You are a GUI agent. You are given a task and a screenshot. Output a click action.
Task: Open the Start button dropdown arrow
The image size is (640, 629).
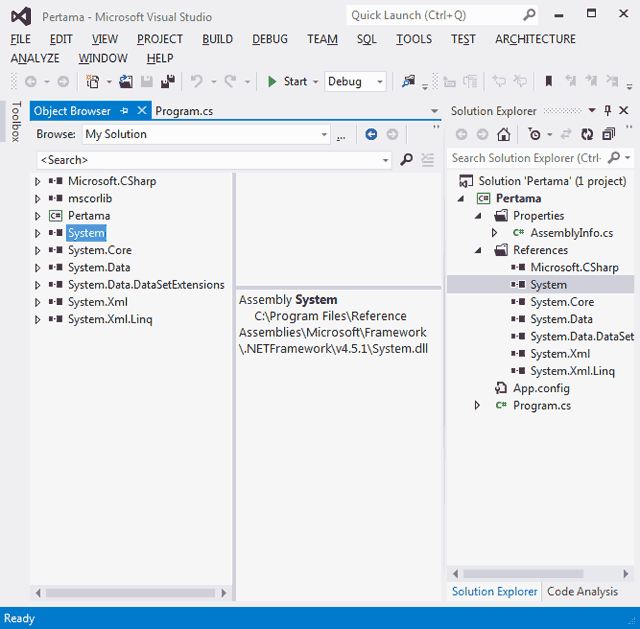(316, 82)
